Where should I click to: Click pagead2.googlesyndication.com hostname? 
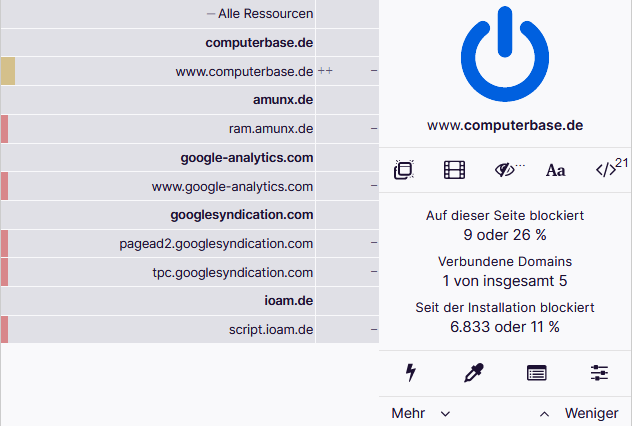(216, 244)
